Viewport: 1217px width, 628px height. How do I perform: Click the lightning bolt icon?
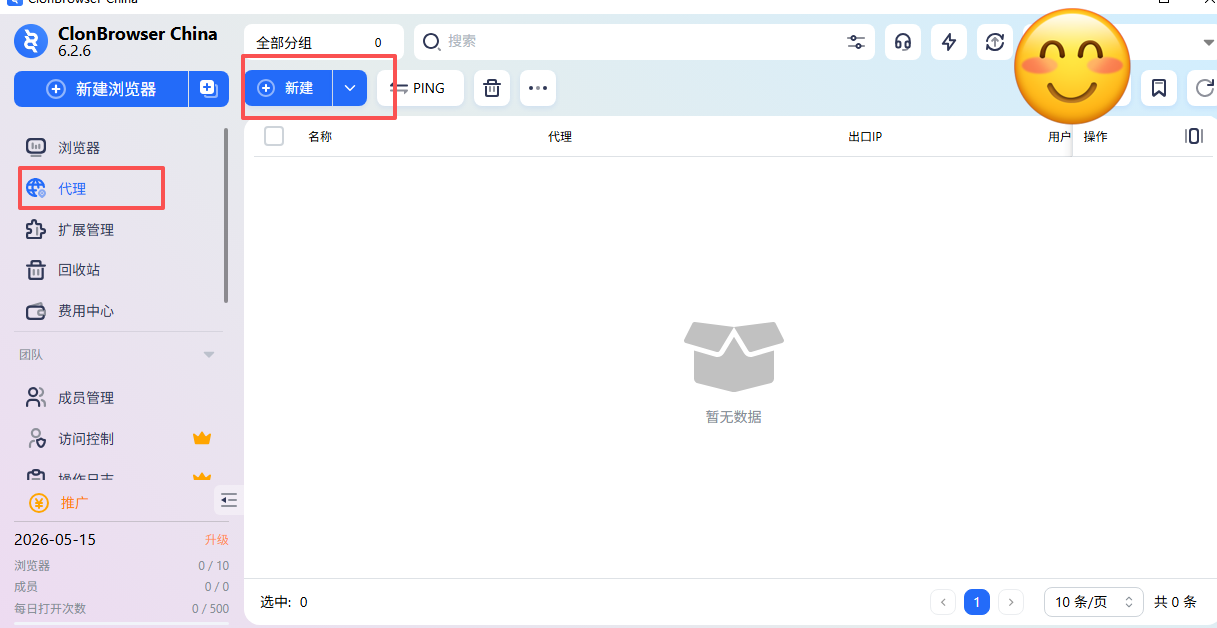pos(949,42)
